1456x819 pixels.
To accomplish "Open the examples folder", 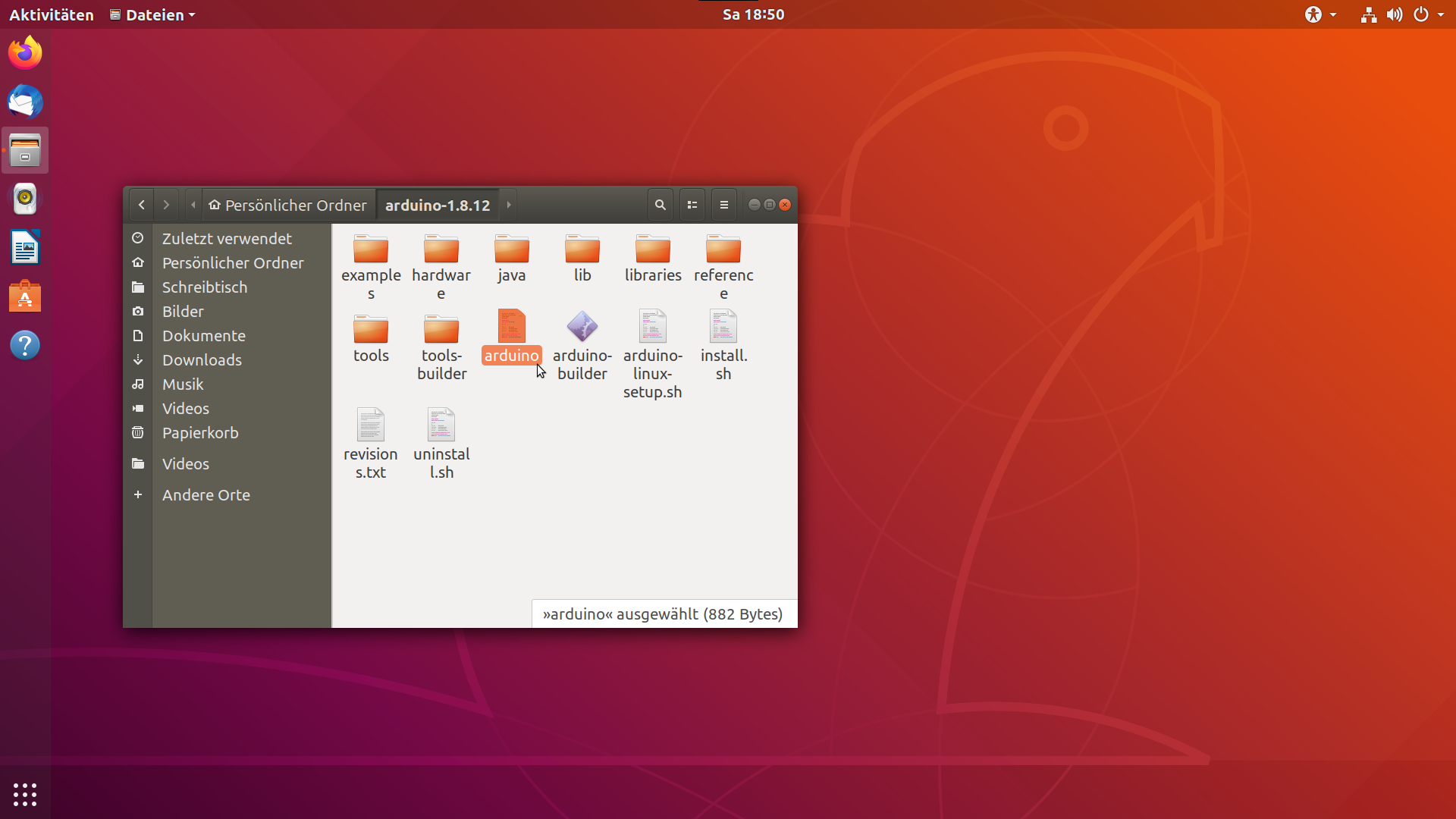I will click(x=371, y=267).
